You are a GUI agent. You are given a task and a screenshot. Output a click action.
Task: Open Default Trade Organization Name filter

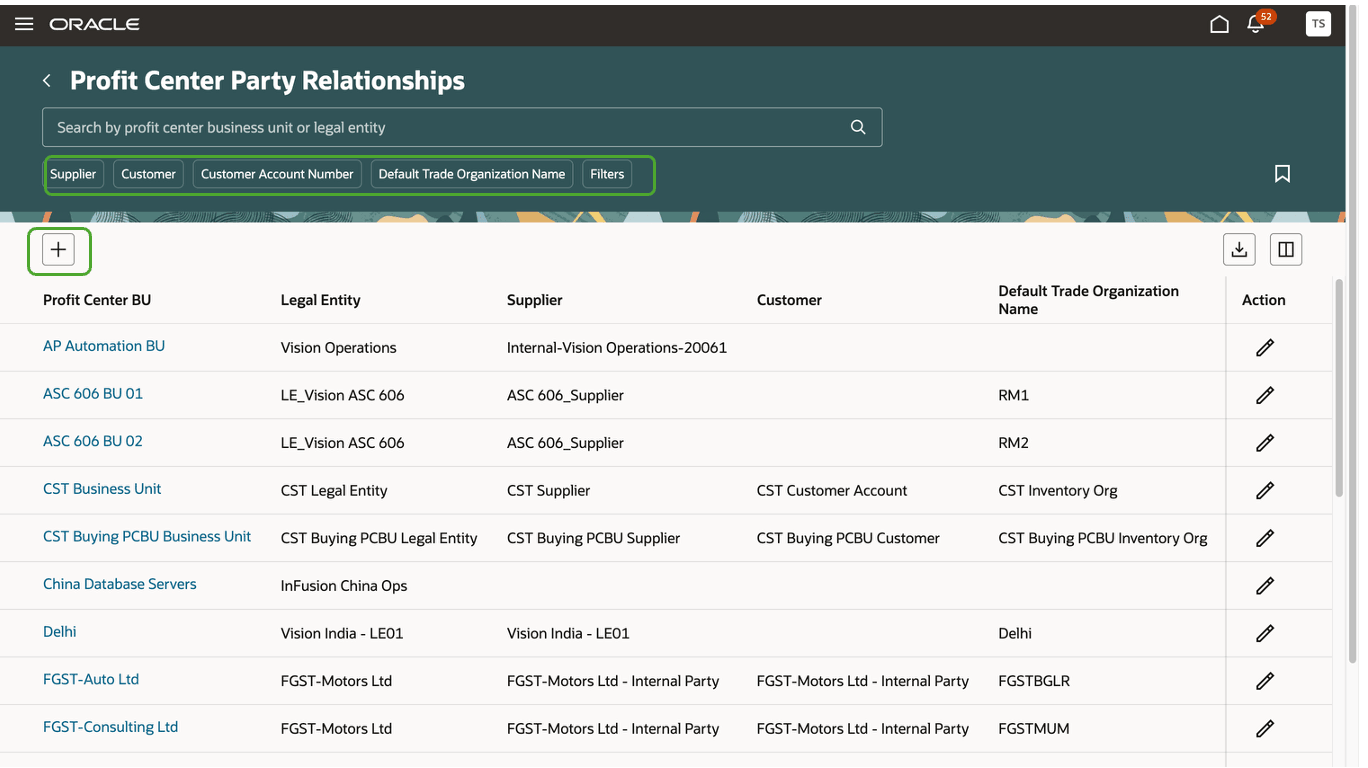tap(471, 174)
